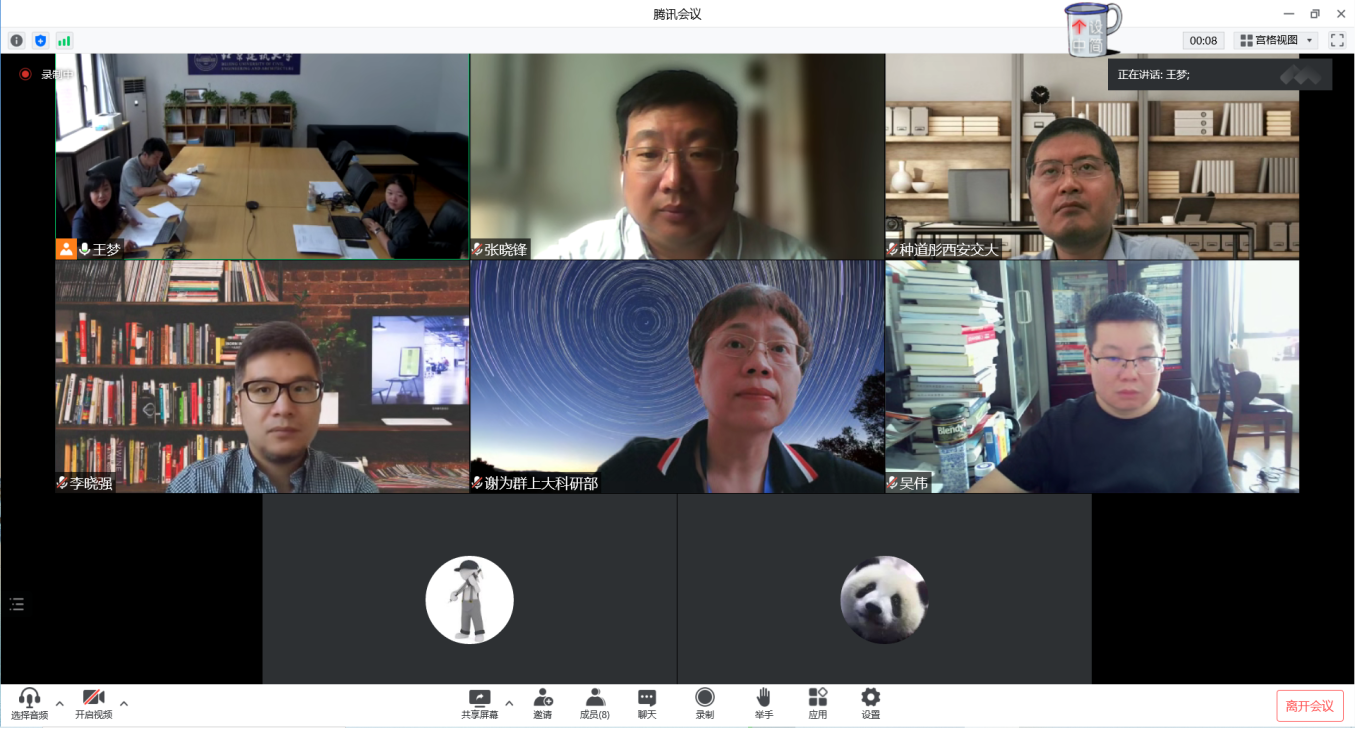The image size is (1355, 729).
Task: Open the 成员(8) members list
Action: pos(595,703)
